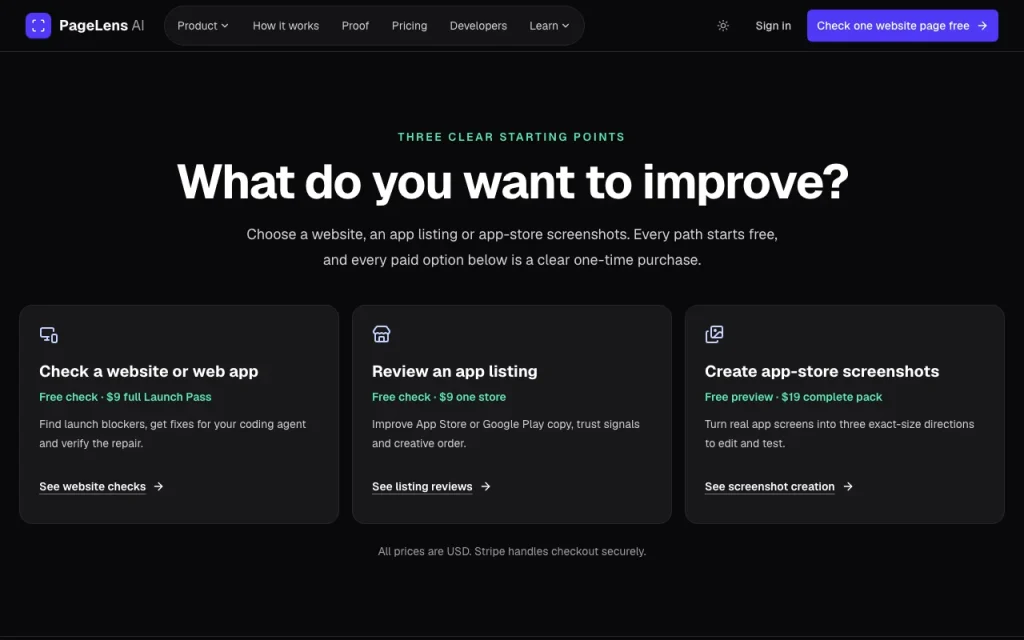The height and width of the screenshot is (640, 1024).
Task: Click the Sign in link
Action: [773, 25]
